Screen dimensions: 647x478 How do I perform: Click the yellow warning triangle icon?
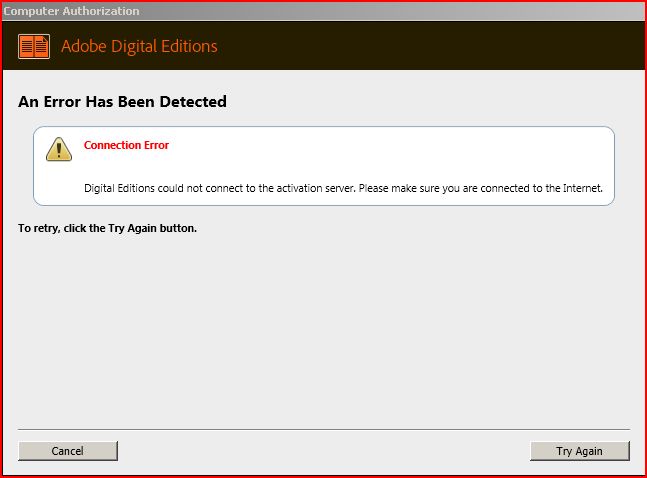click(59, 149)
